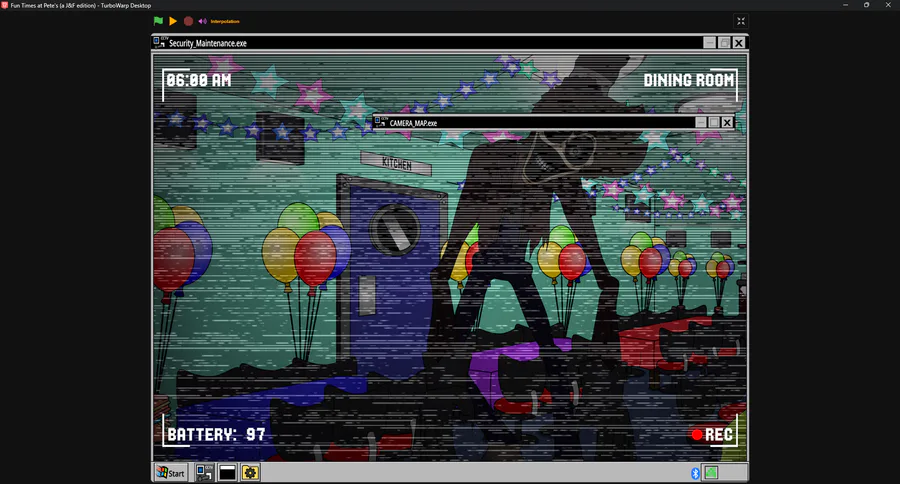Click the Security_Maintenance.exe title text

coord(208,43)
